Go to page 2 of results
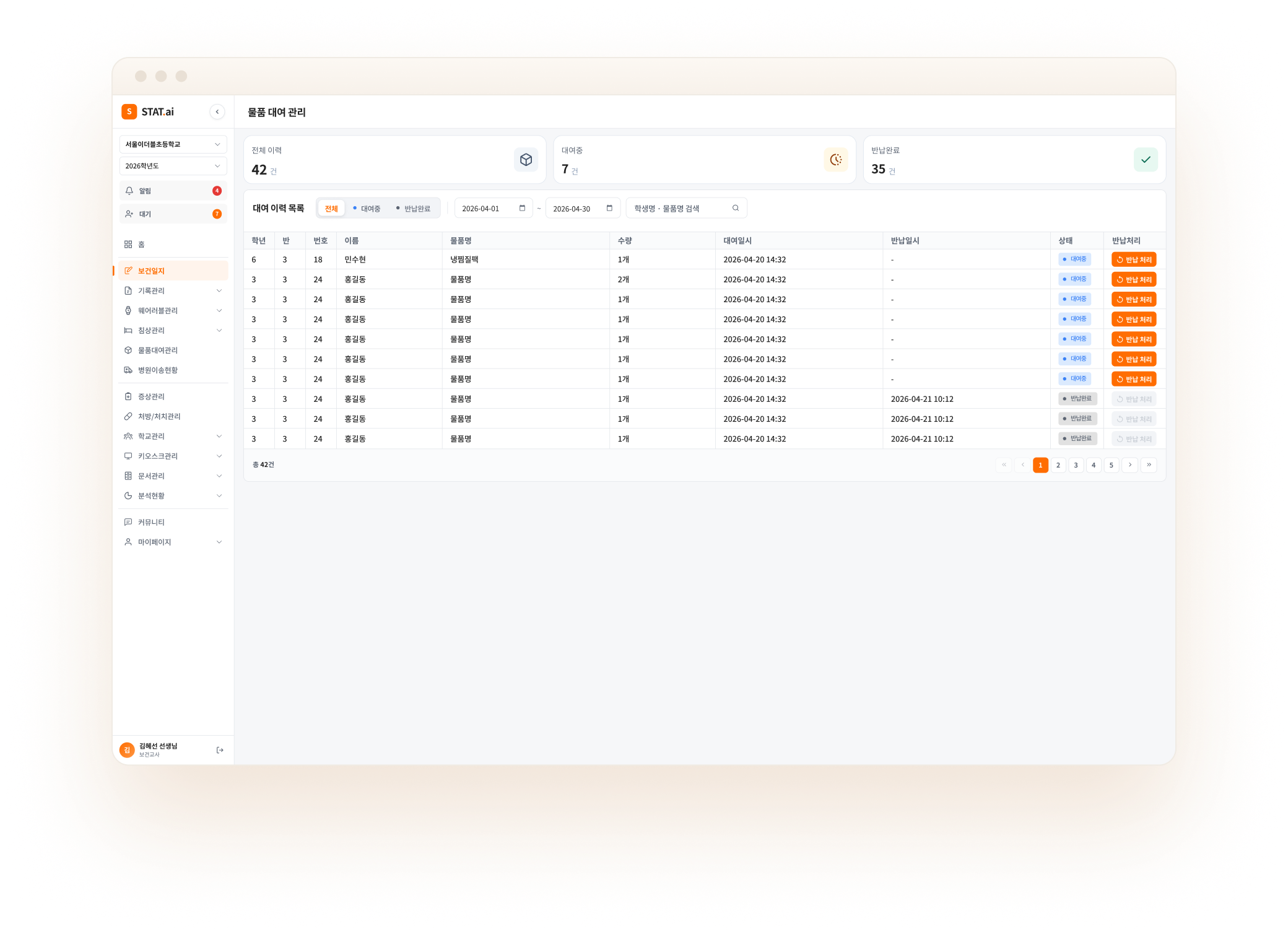Viewport: 1288px width, 932px height. (x=1058, y=465)
